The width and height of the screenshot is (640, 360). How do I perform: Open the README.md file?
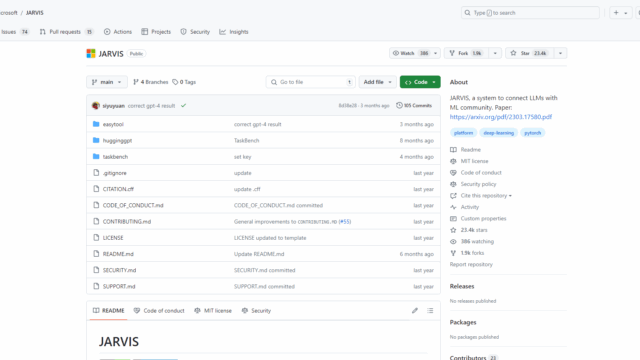coord(118,254)
